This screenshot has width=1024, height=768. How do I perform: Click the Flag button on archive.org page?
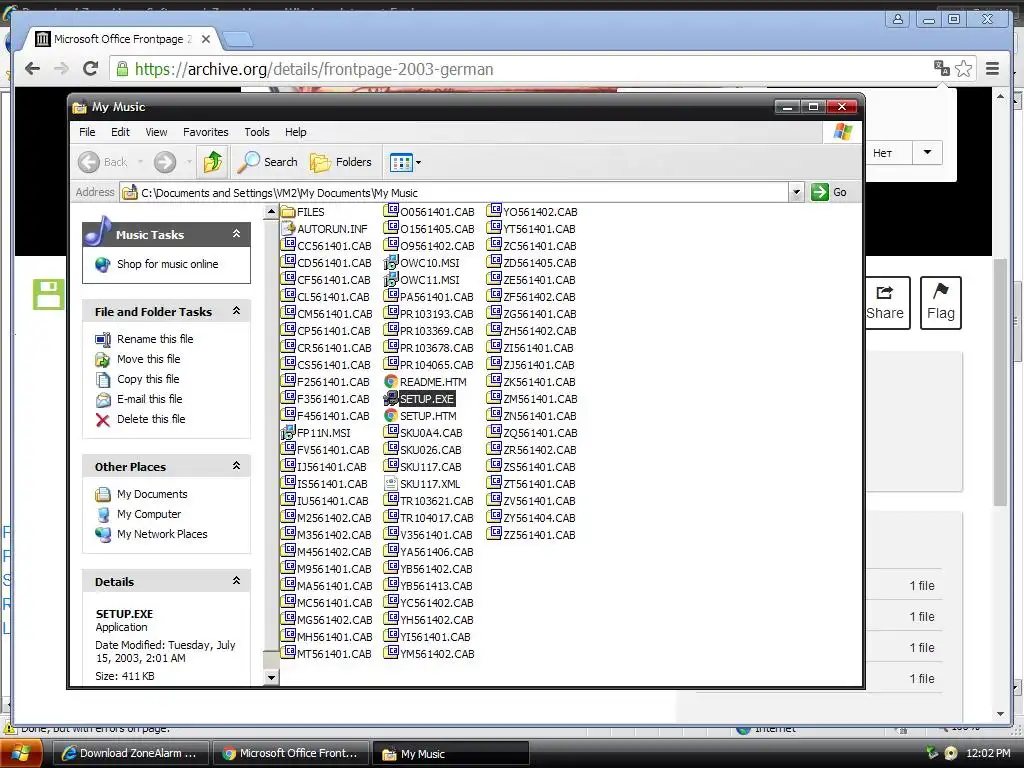(x=940, y=303)
